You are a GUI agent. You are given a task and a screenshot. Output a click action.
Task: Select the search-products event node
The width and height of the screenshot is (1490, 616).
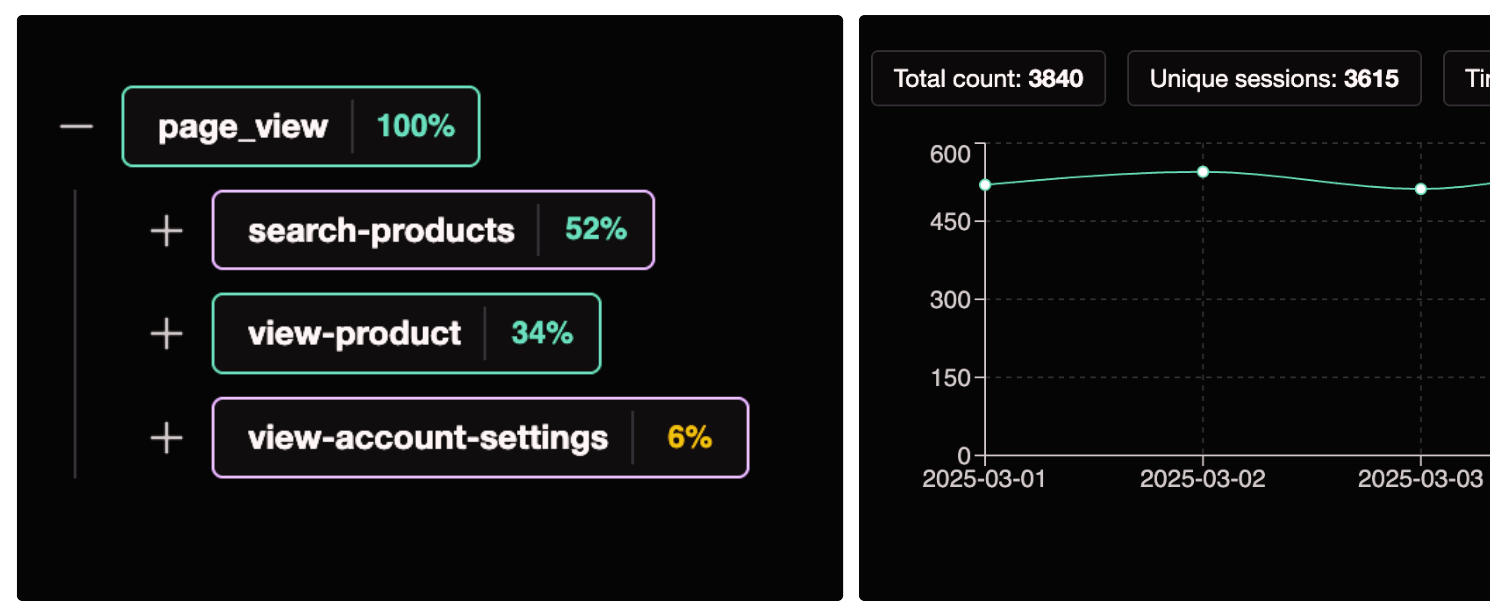pyautogui.click(x=380, y=230)
